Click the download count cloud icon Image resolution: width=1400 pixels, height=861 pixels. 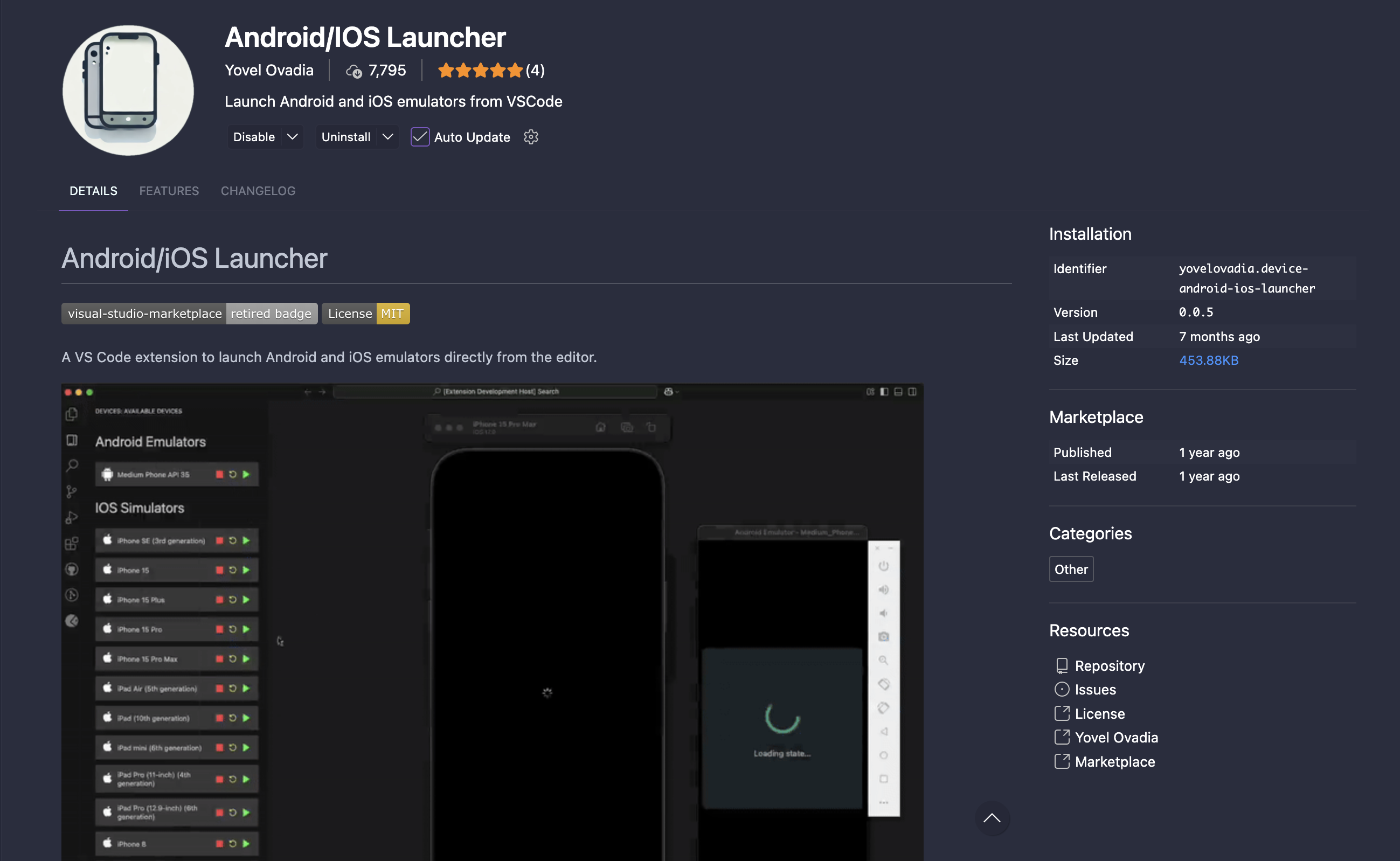(354, 71)
